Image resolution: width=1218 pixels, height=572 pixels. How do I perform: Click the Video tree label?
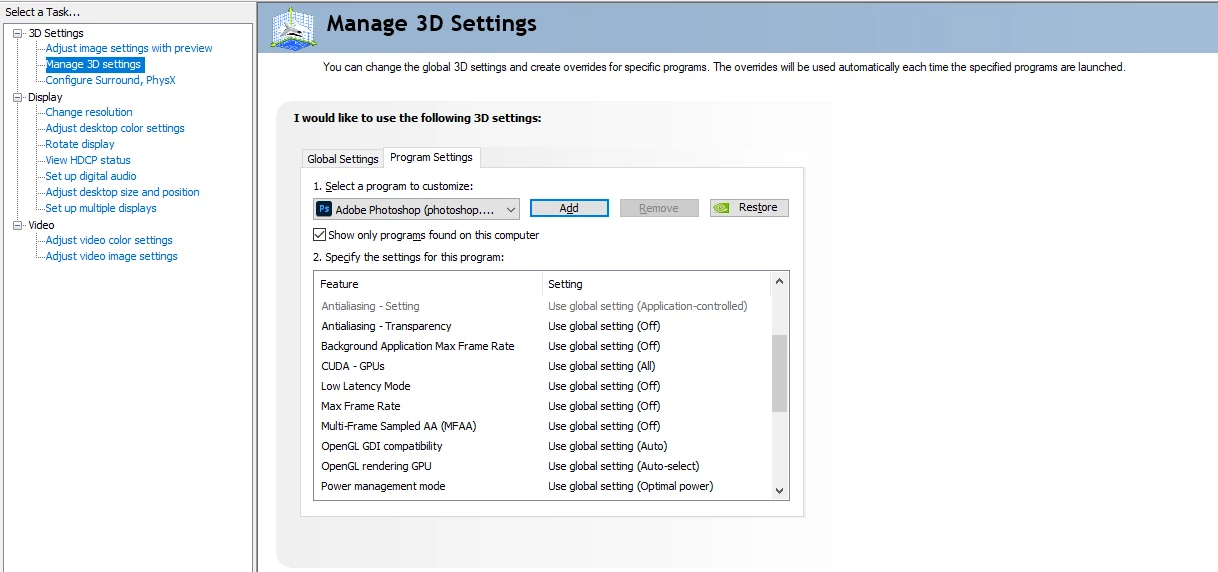coord(41,225)
